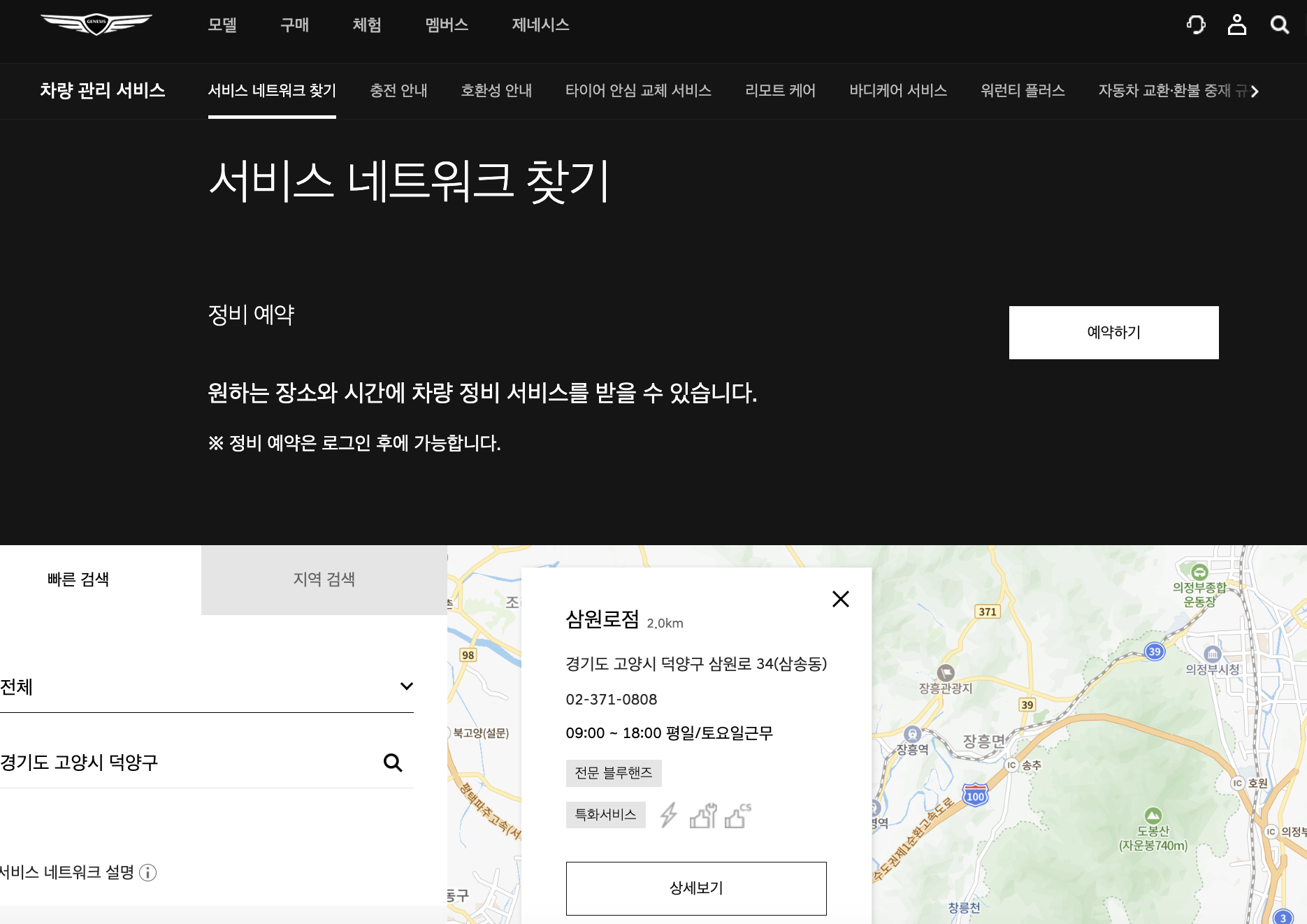Click the 장흥관광지 map marker
The width and height of the screenshot is (1307, 924).
tap(946, 673)
